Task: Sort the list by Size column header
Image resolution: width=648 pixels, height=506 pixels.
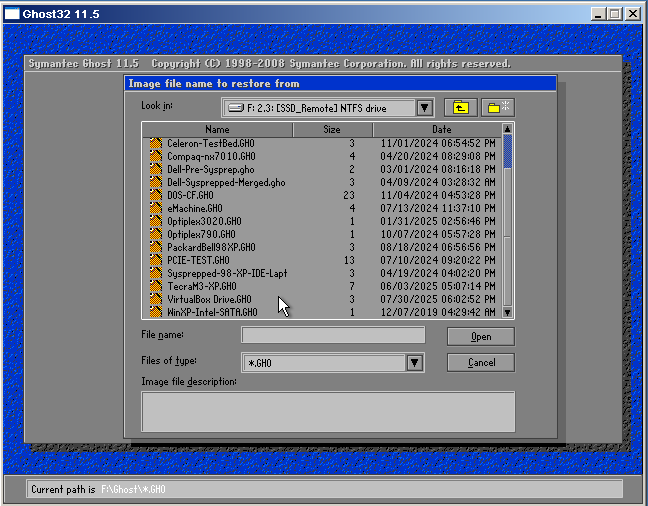Action: 332,130
